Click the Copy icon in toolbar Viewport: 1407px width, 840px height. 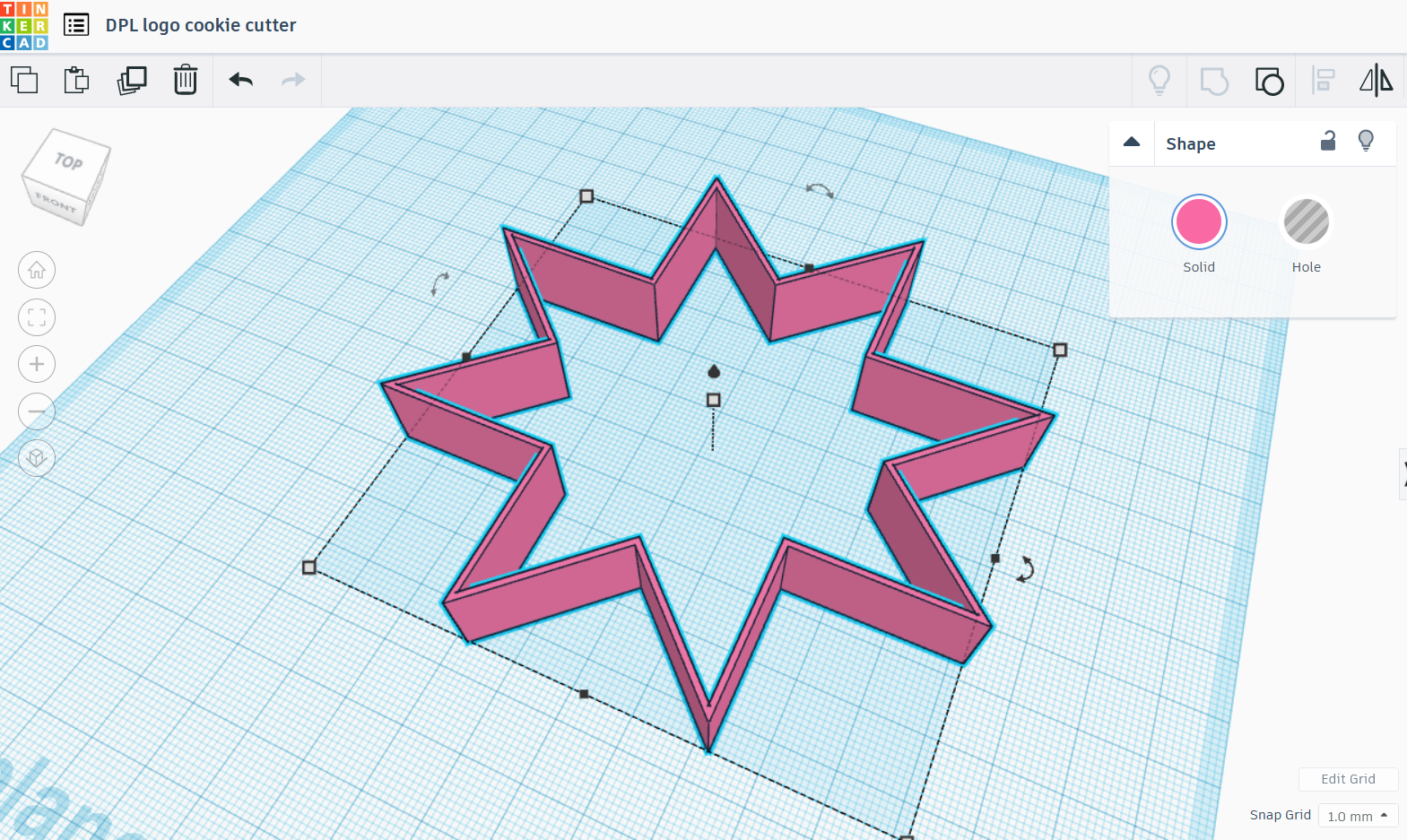point(24,80)
